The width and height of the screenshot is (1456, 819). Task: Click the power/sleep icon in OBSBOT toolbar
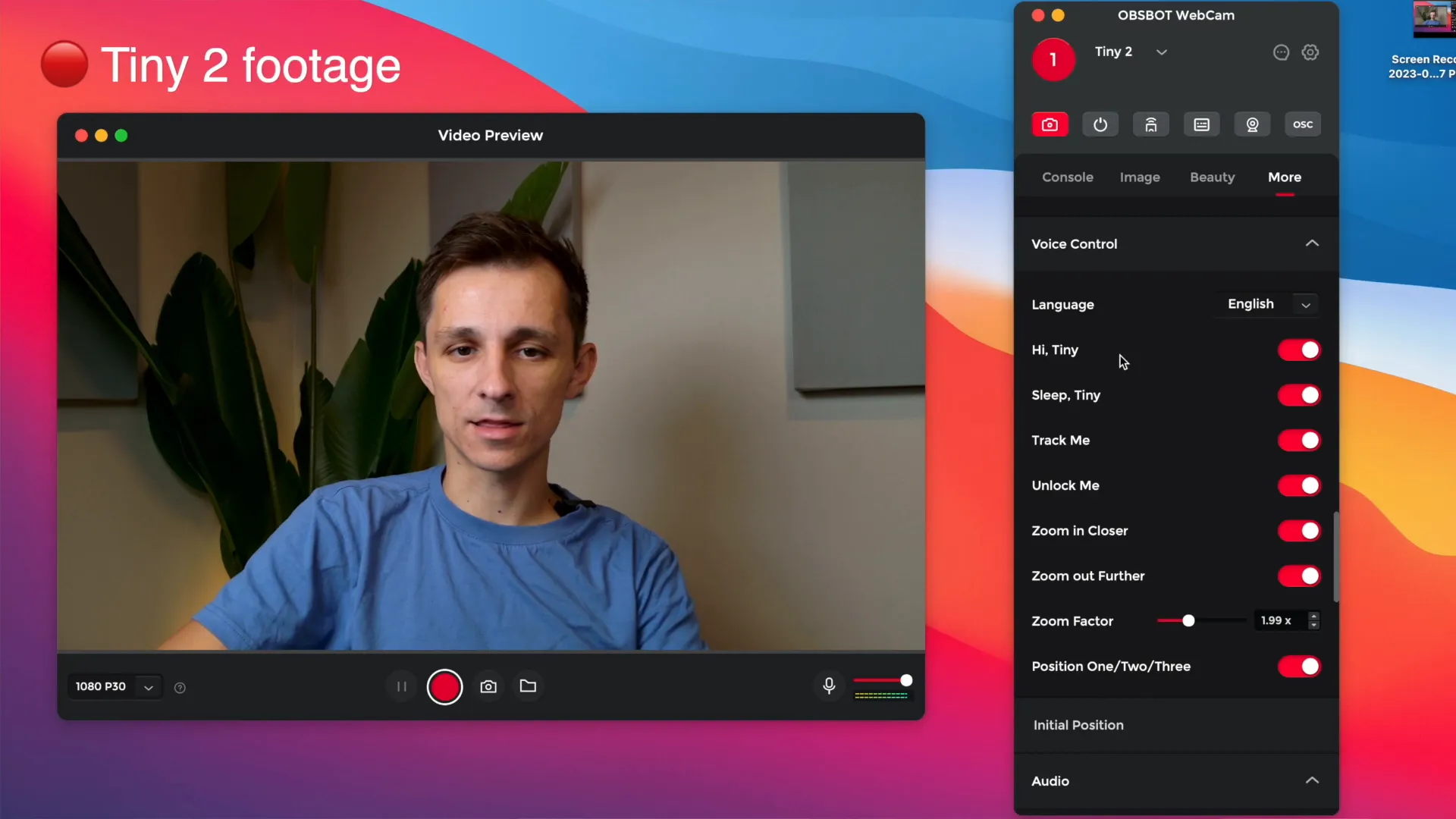tap(1100, 124)
